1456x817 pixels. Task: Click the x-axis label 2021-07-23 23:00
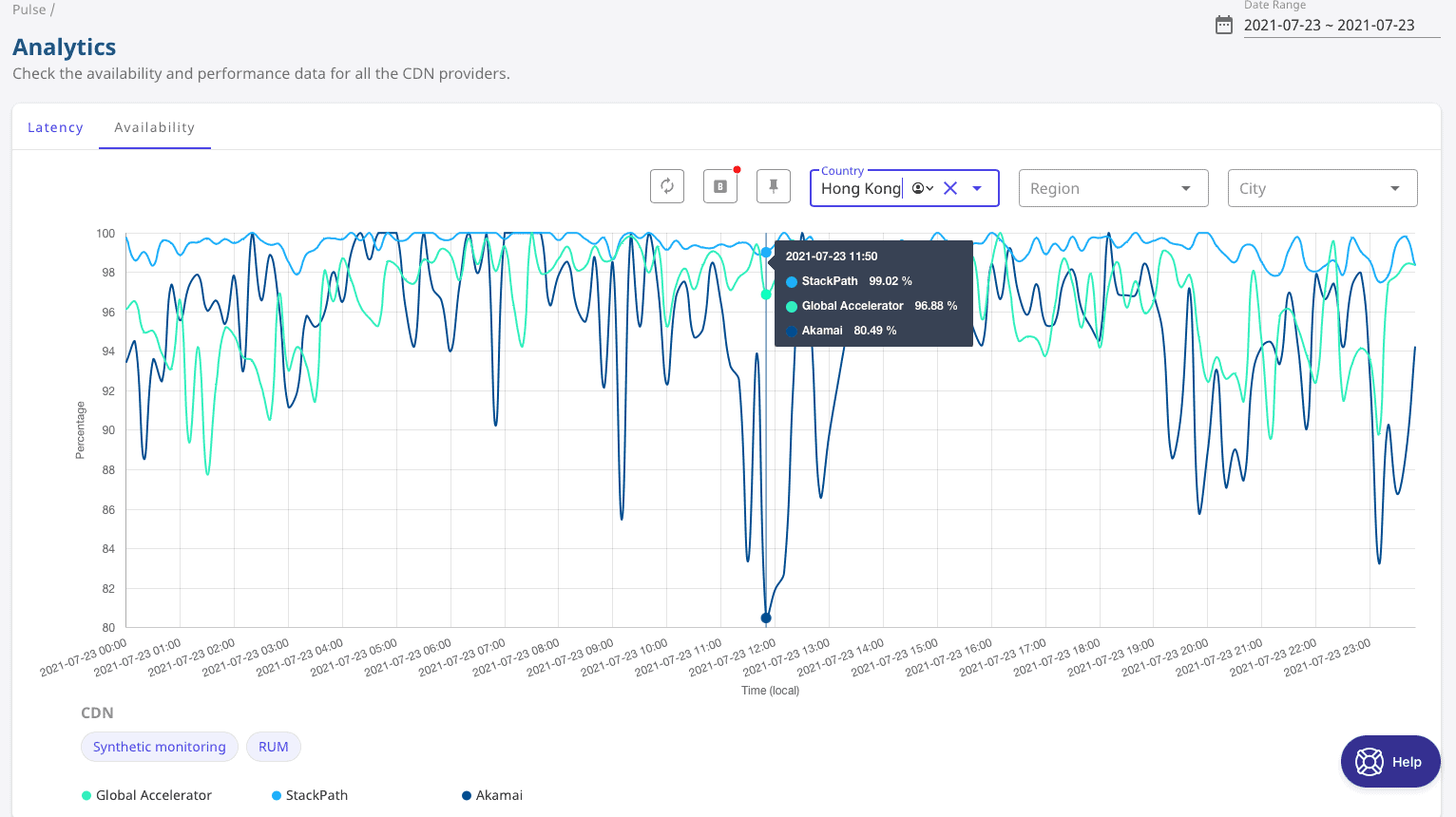pos(1328,658)
